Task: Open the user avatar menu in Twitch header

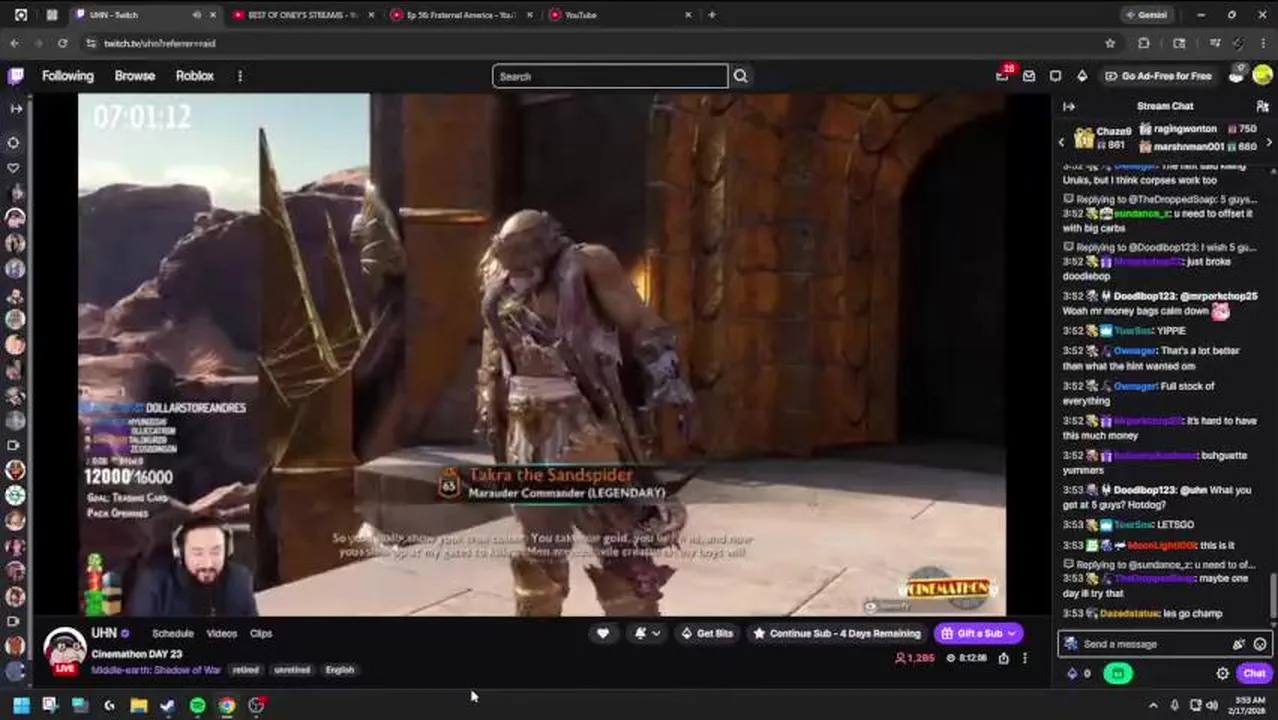Action: (x=1262, y=75)
